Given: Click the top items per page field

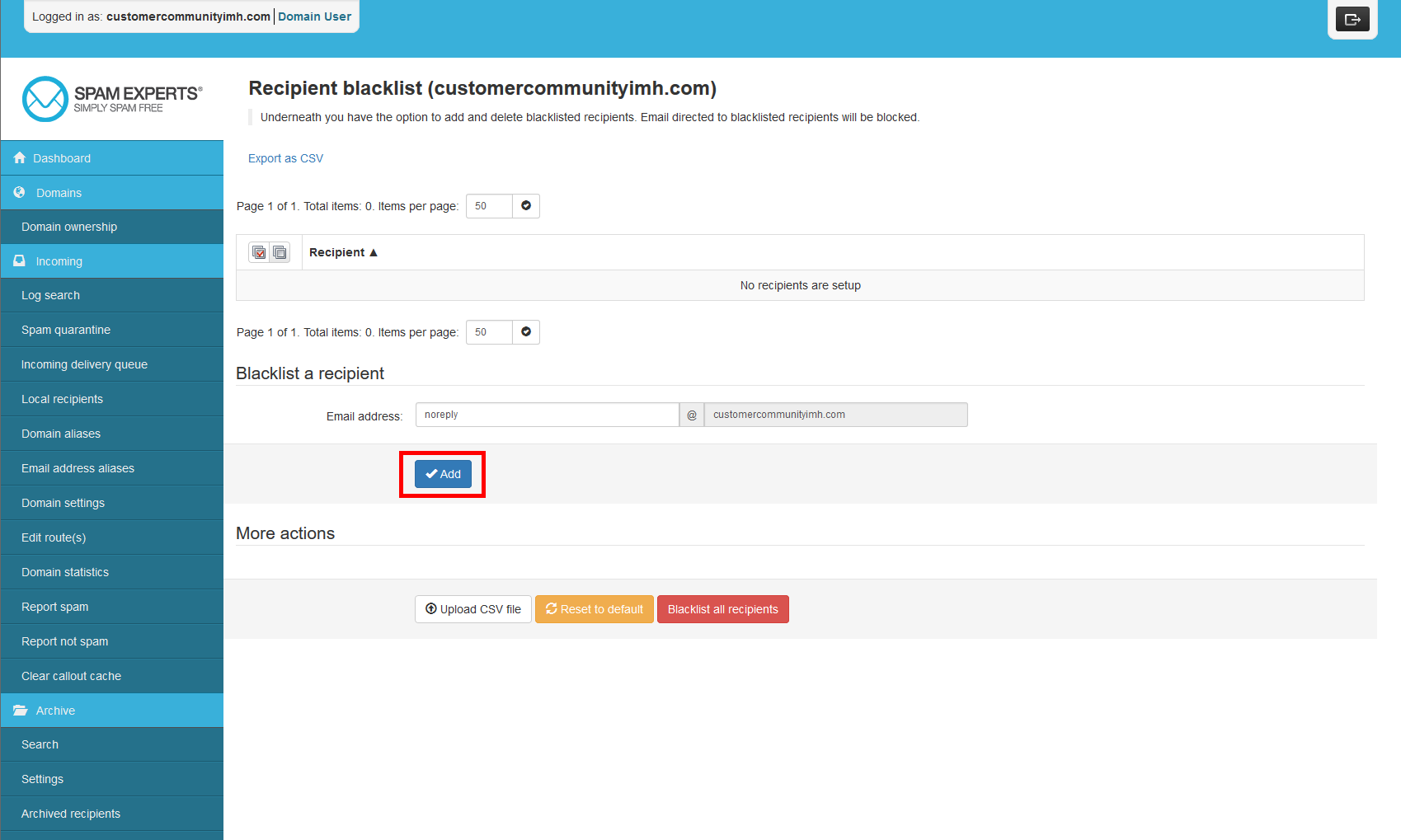Looking at the screenshot, I should click(x=489, y=206).
